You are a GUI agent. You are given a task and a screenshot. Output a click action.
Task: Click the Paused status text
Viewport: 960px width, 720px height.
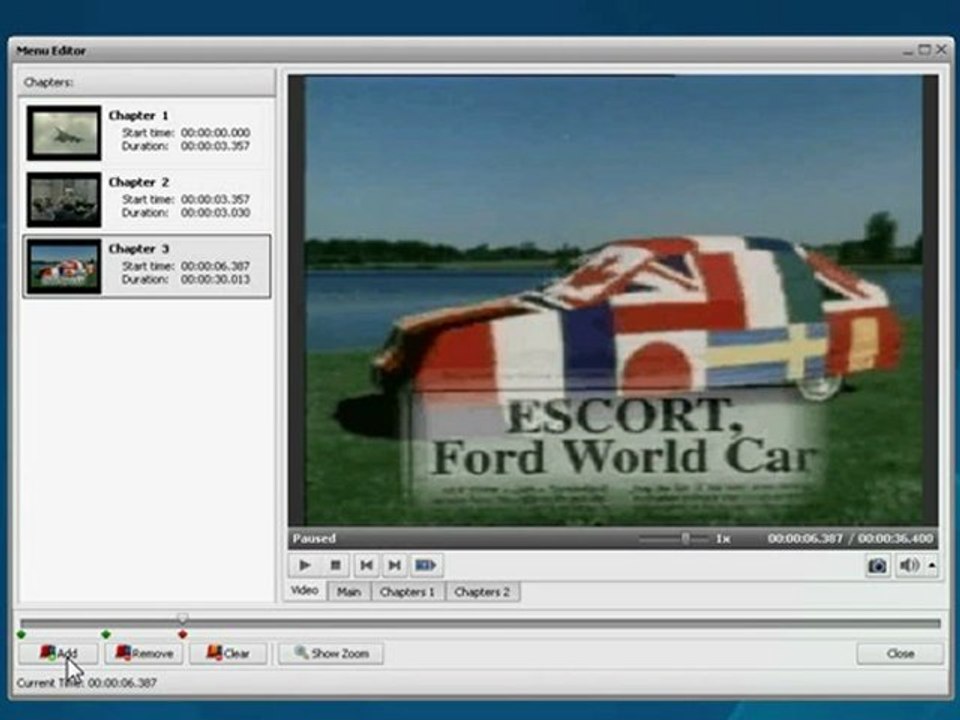pyautogui.click(x=314, y=539)
